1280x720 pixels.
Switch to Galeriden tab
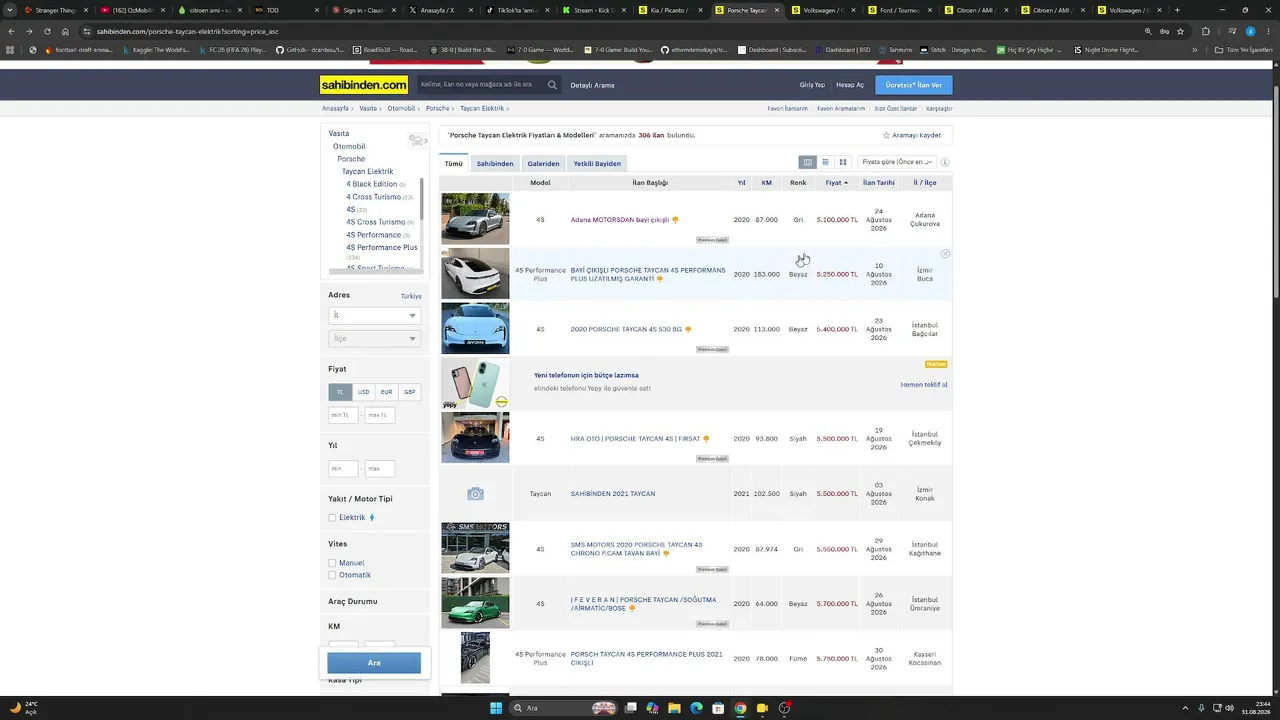click(543, 164)
